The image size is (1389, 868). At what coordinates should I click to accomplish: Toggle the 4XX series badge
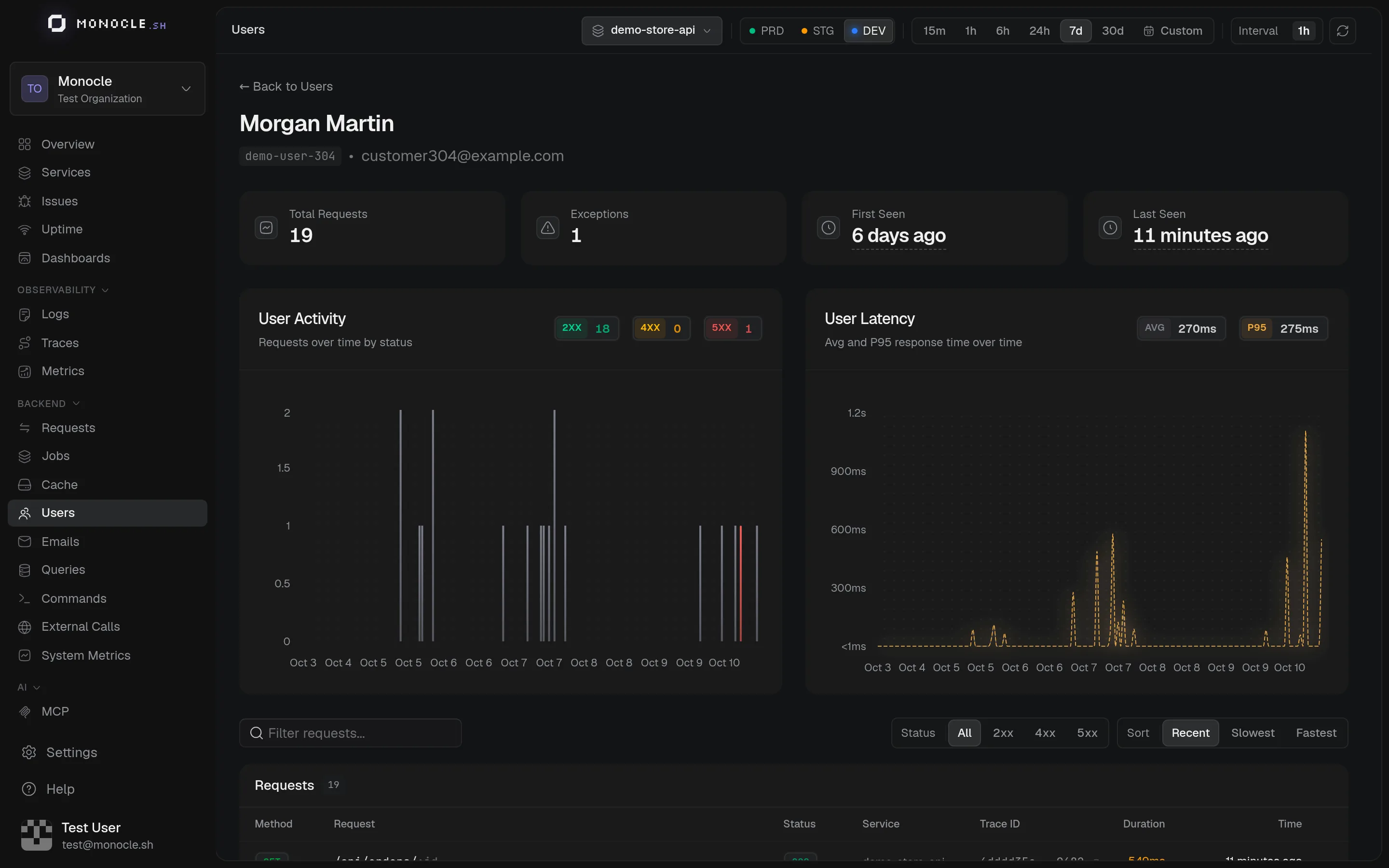661,328
